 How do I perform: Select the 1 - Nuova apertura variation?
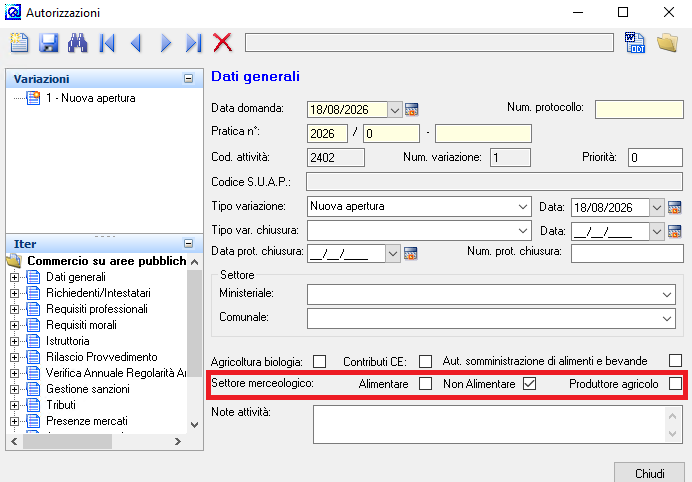(x=90, y=98)
